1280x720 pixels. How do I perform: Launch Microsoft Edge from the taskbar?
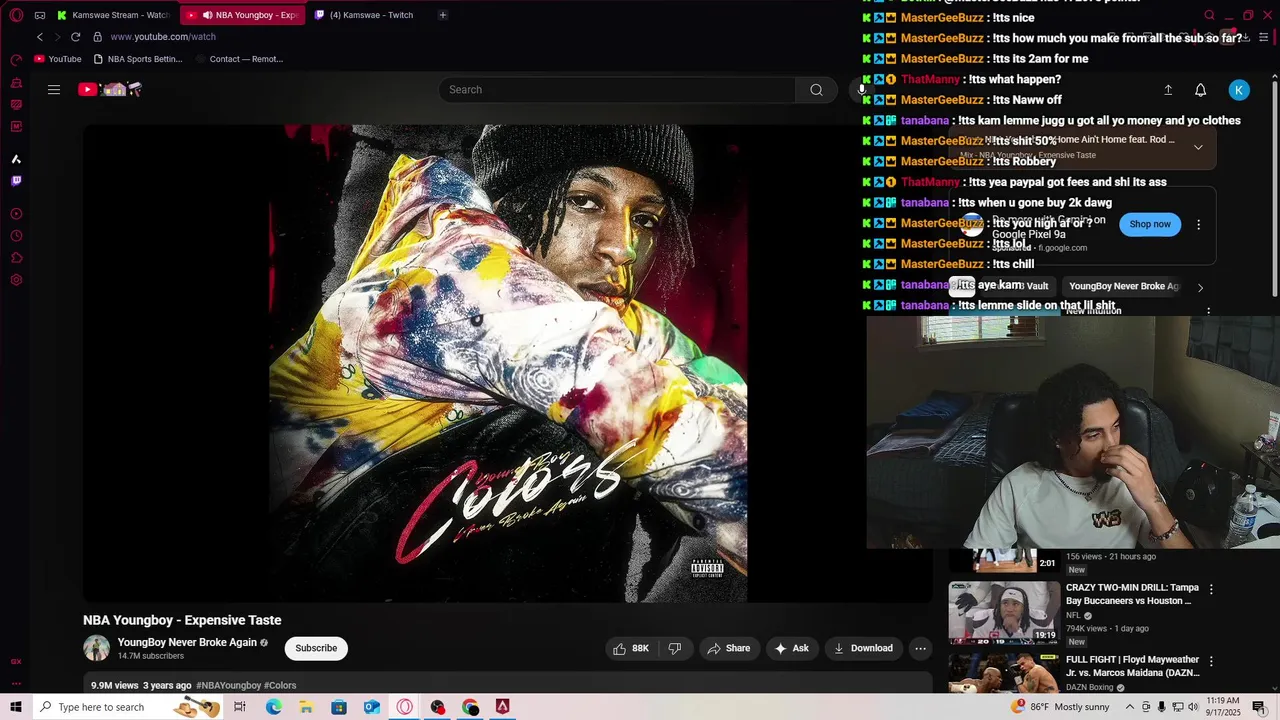point(273,707)
